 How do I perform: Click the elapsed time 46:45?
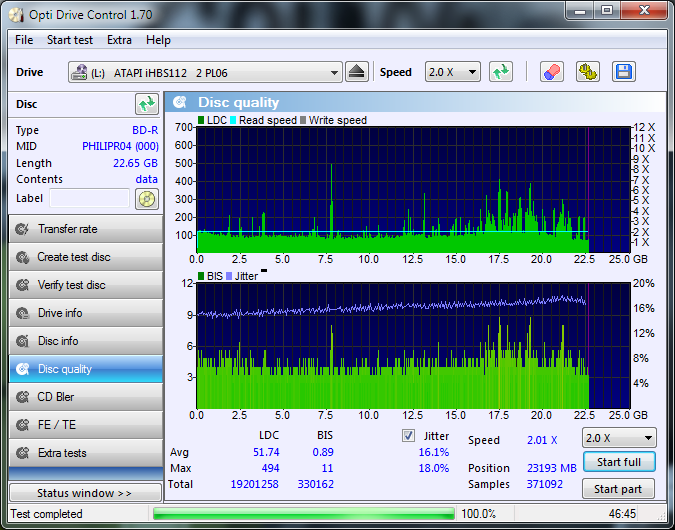click(x=622, y=514)
